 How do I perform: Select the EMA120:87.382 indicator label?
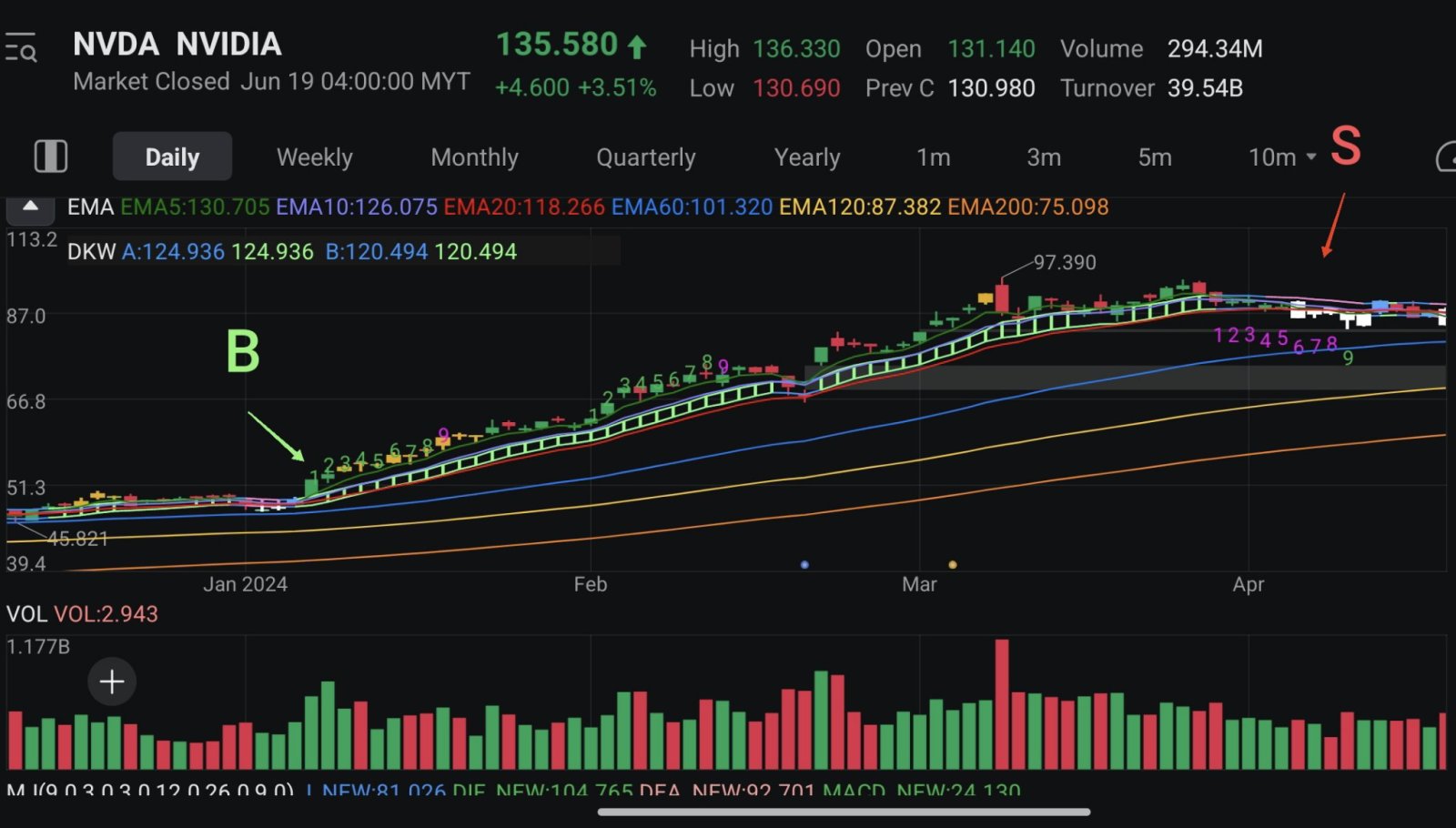point(860,207)
